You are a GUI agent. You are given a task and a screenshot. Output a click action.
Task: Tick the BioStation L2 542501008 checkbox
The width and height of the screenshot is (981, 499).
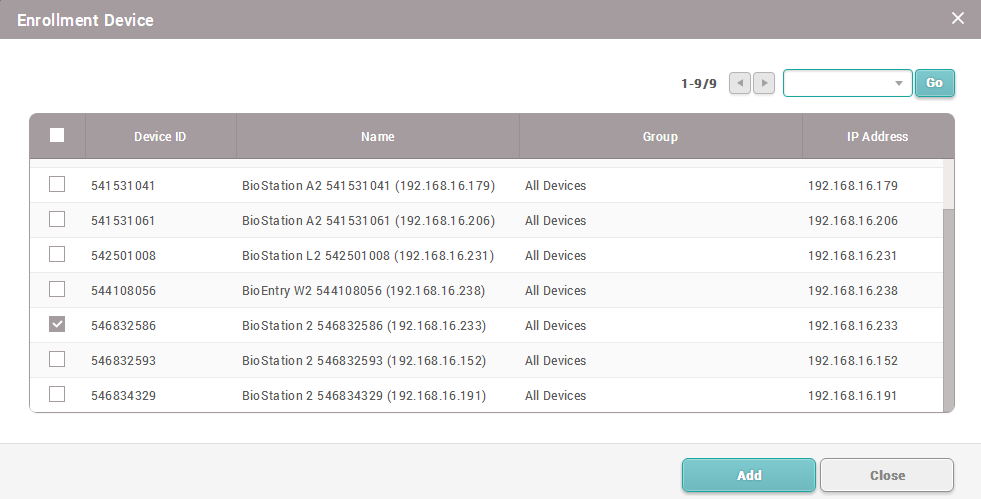click(57, 255)
